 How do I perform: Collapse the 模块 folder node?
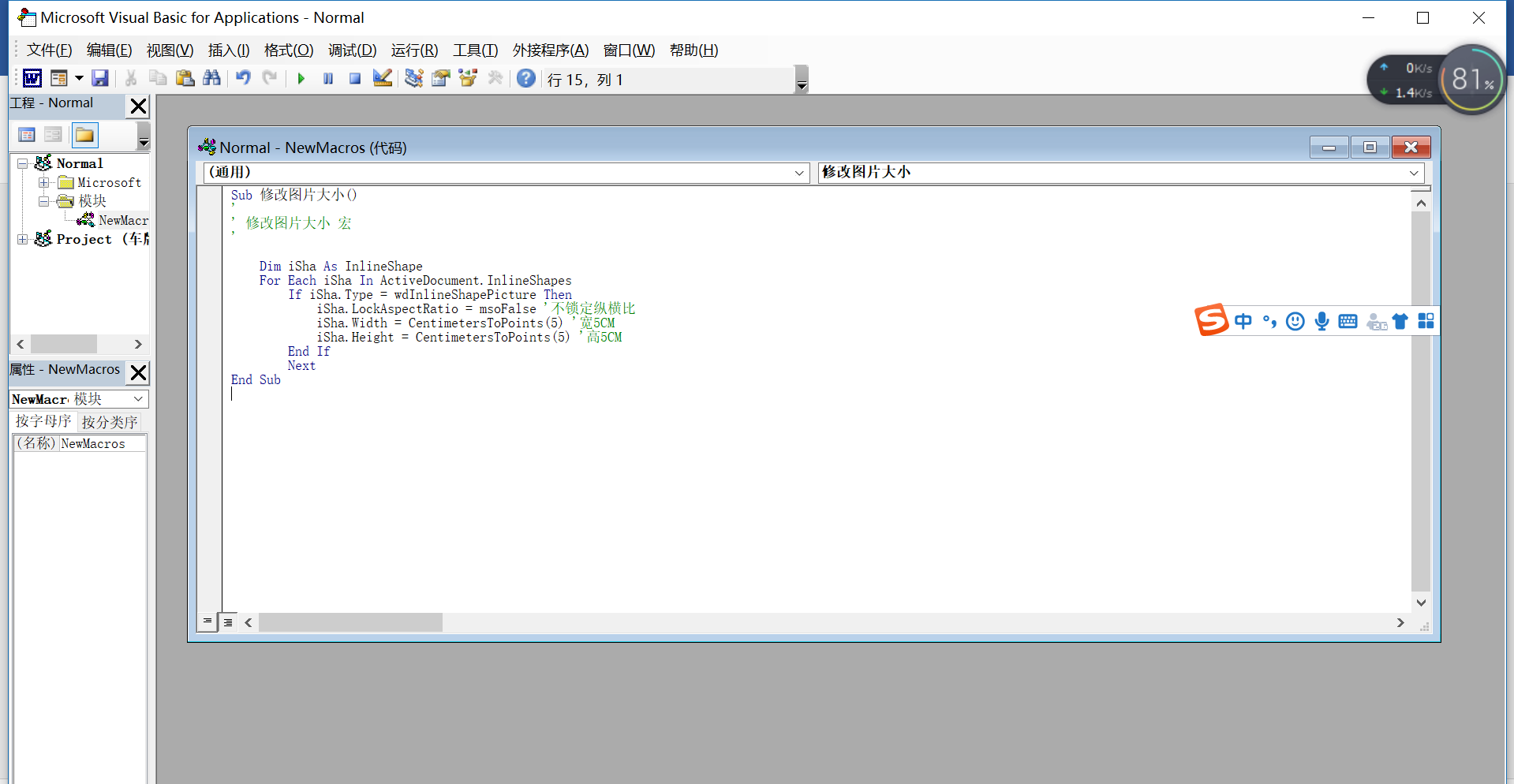click(45, 201)
